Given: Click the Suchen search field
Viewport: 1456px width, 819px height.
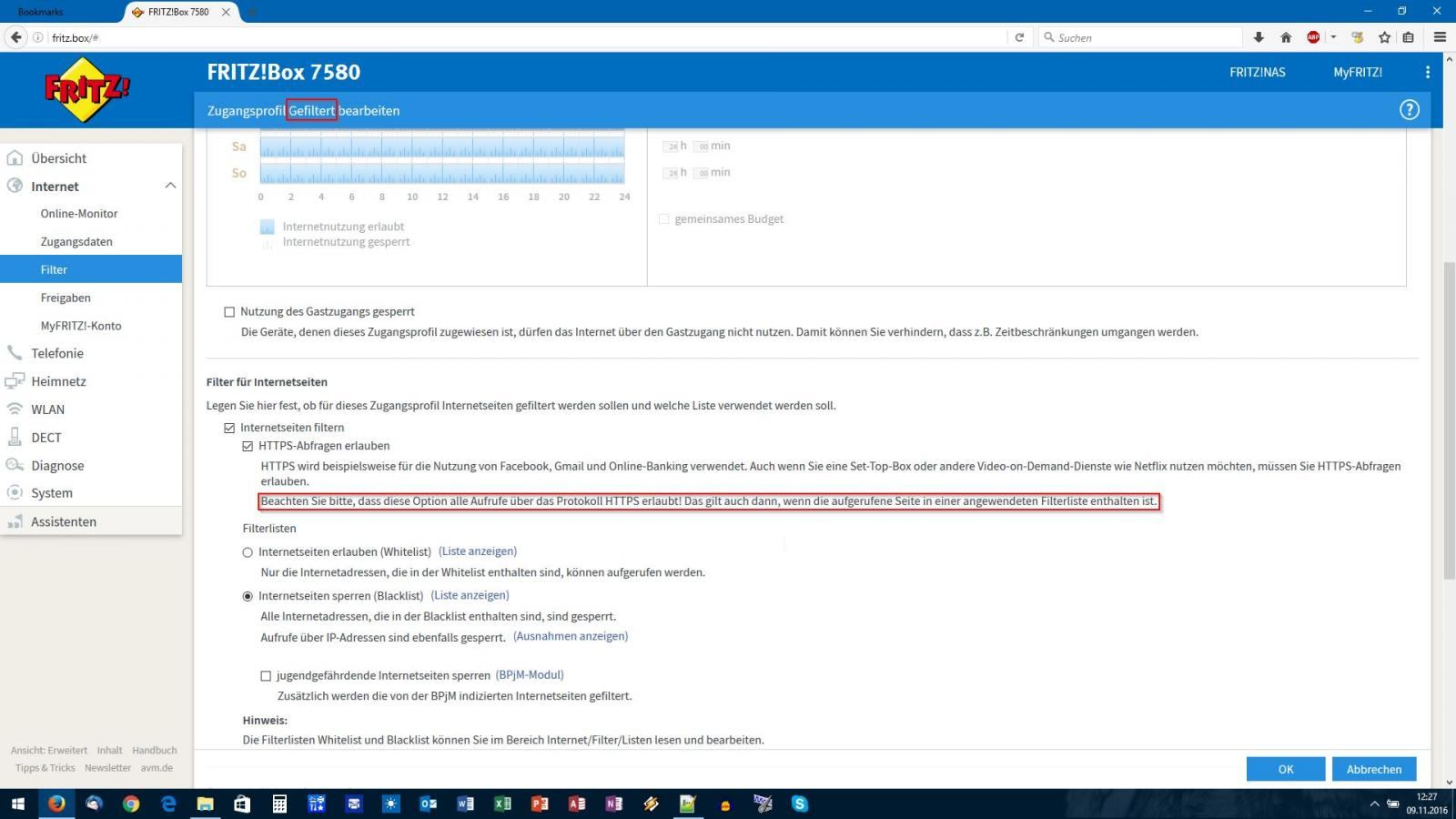Looking at the screenshot, I should tap(1140, 37).
